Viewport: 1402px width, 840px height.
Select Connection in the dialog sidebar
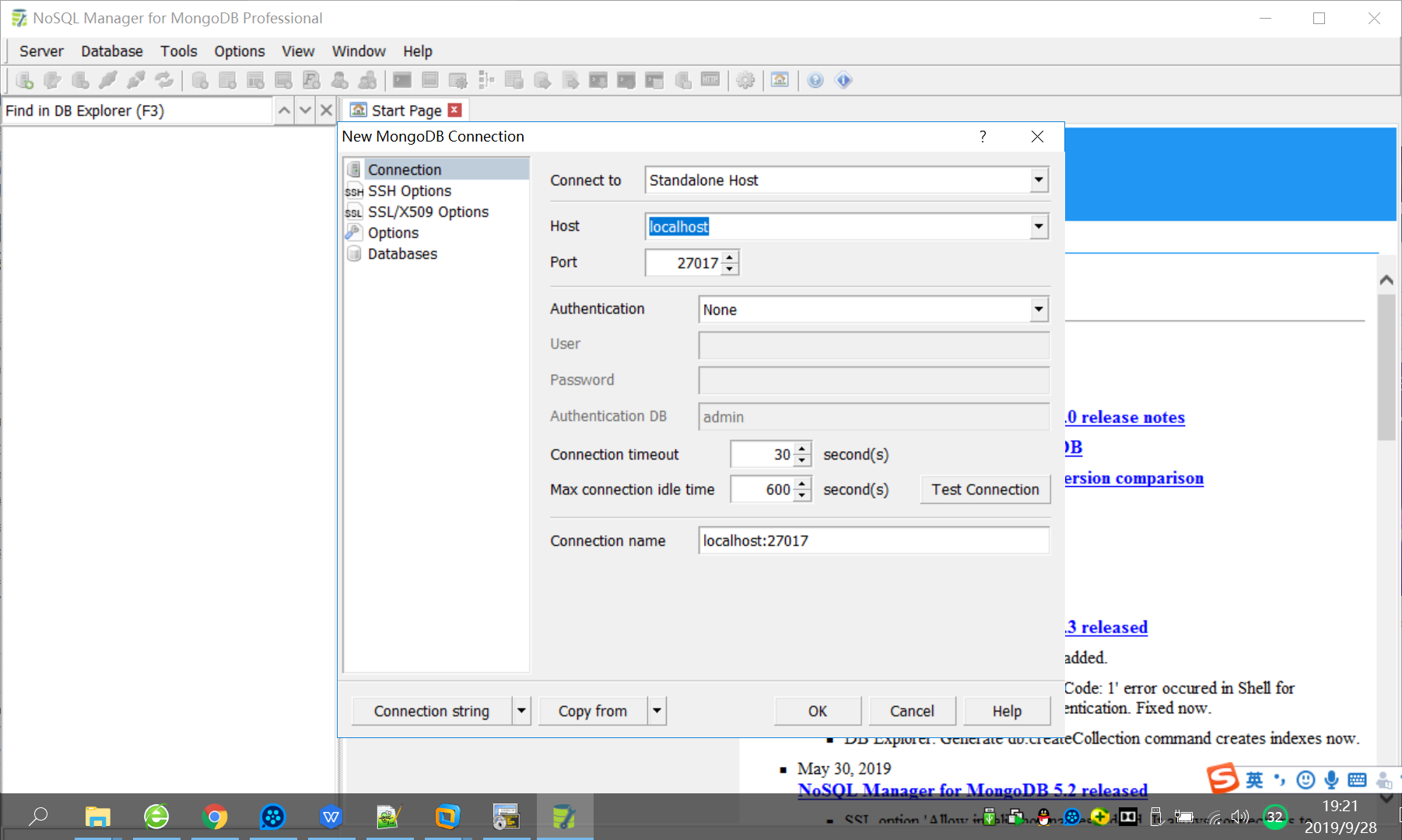click(x=436, y=170)
